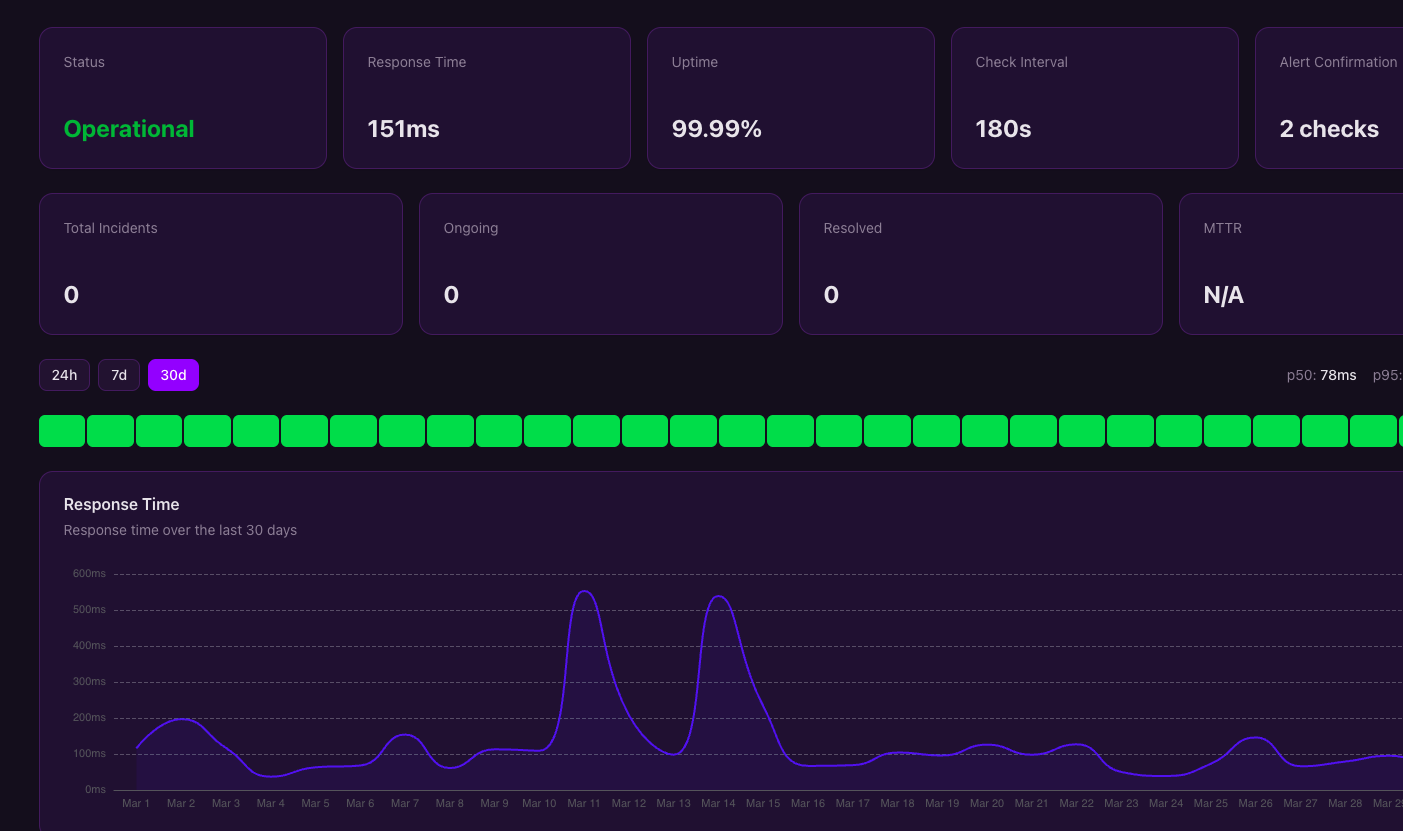Select the 7d time range
This screenshot has height=831, width=1403.
point(118,375)
